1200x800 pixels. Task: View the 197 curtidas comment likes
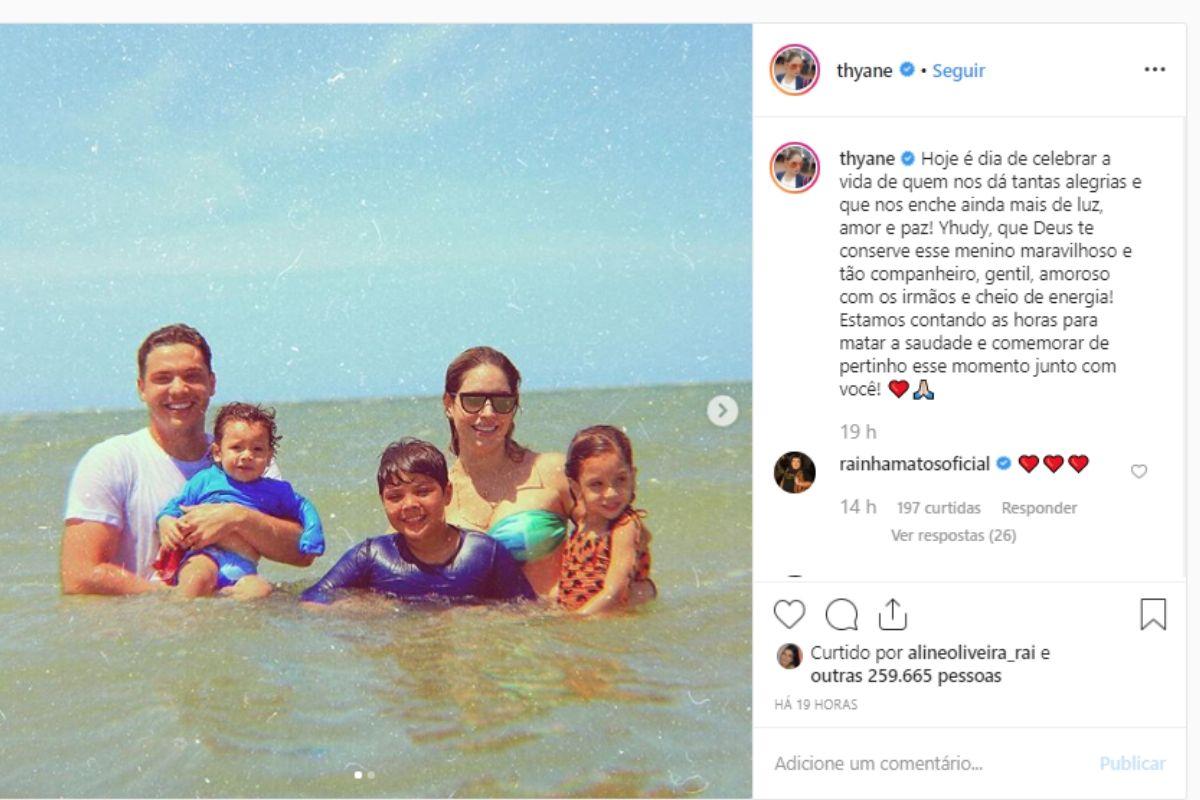pyautogui.click(x=938, y=508)
